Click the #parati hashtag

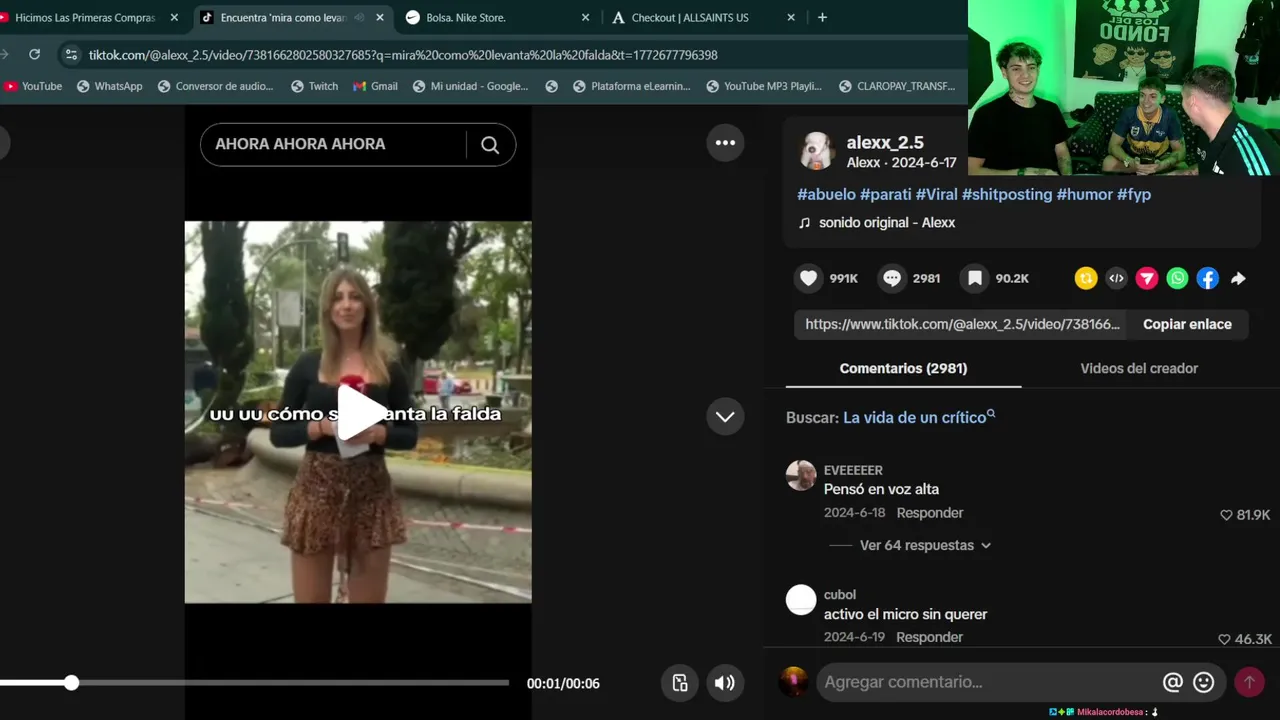coord(886,195)
